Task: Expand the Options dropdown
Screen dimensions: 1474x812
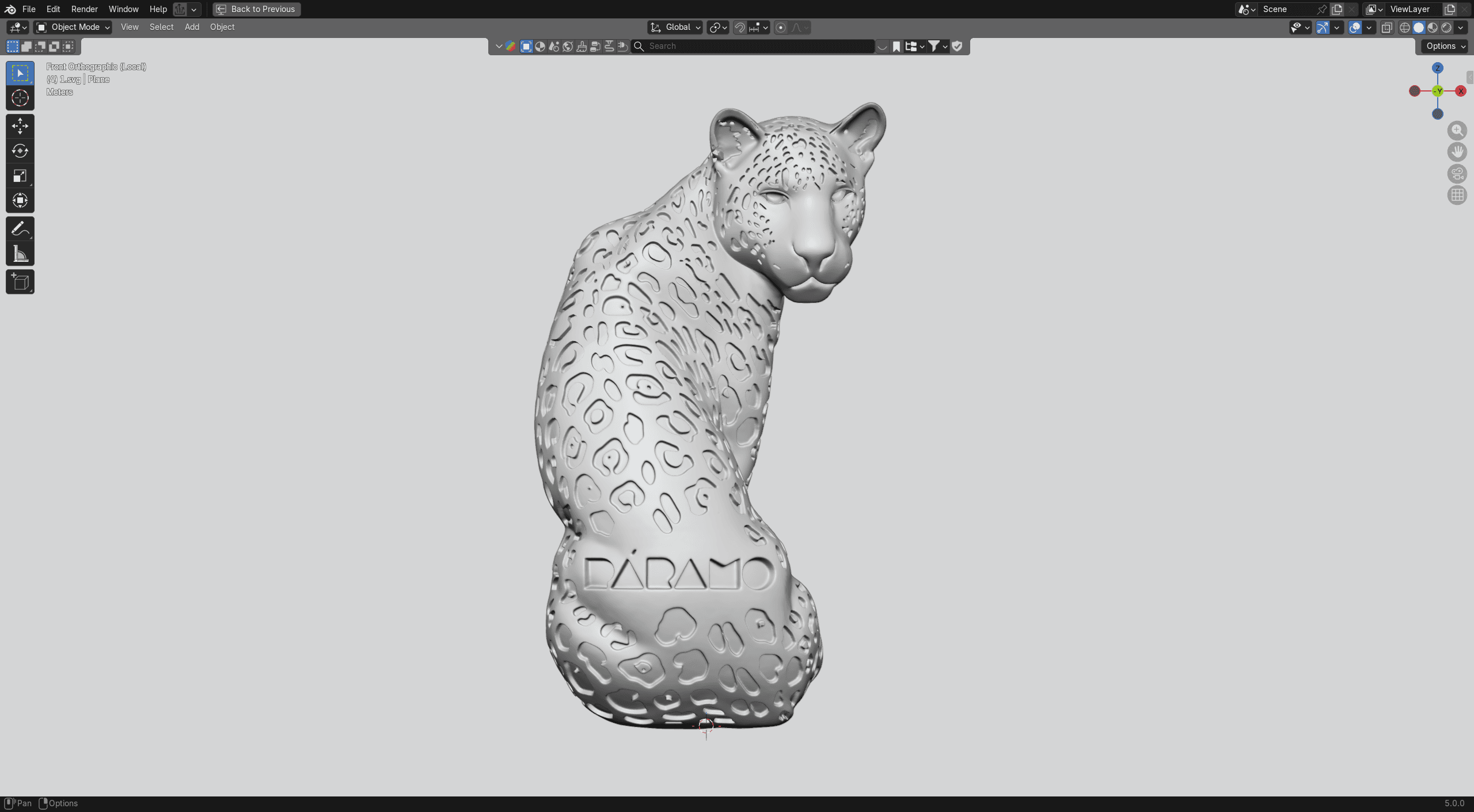Action: [1446, 46]
